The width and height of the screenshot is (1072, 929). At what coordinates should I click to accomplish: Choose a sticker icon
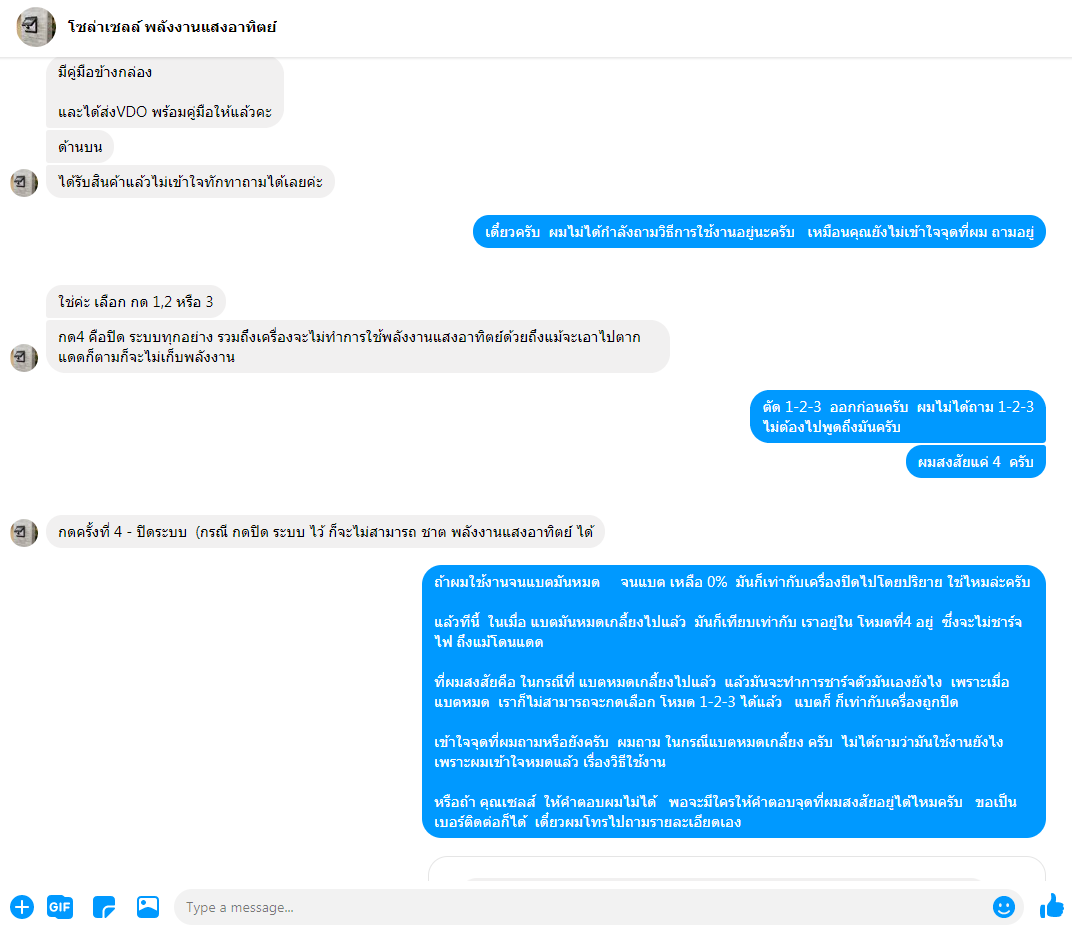(x=104, y=907)
